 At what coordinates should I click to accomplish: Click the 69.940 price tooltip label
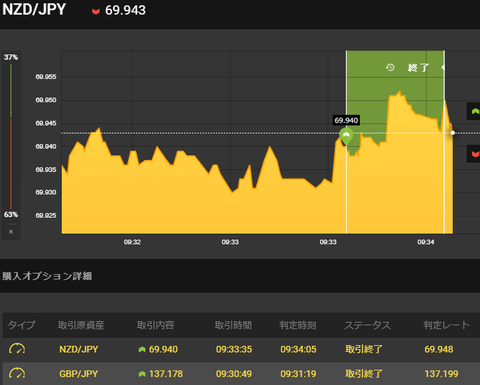pos(346,120)
